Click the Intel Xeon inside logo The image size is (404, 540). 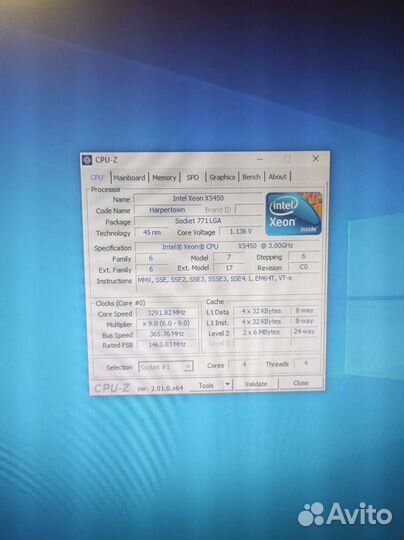click(294, 214)
